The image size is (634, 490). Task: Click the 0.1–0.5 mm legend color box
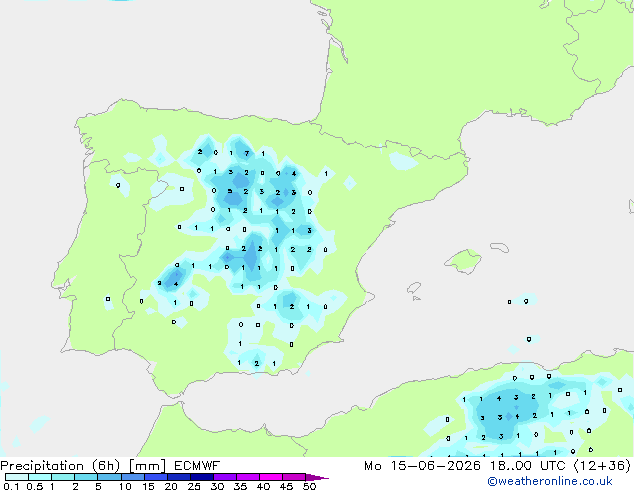(17, 477)
